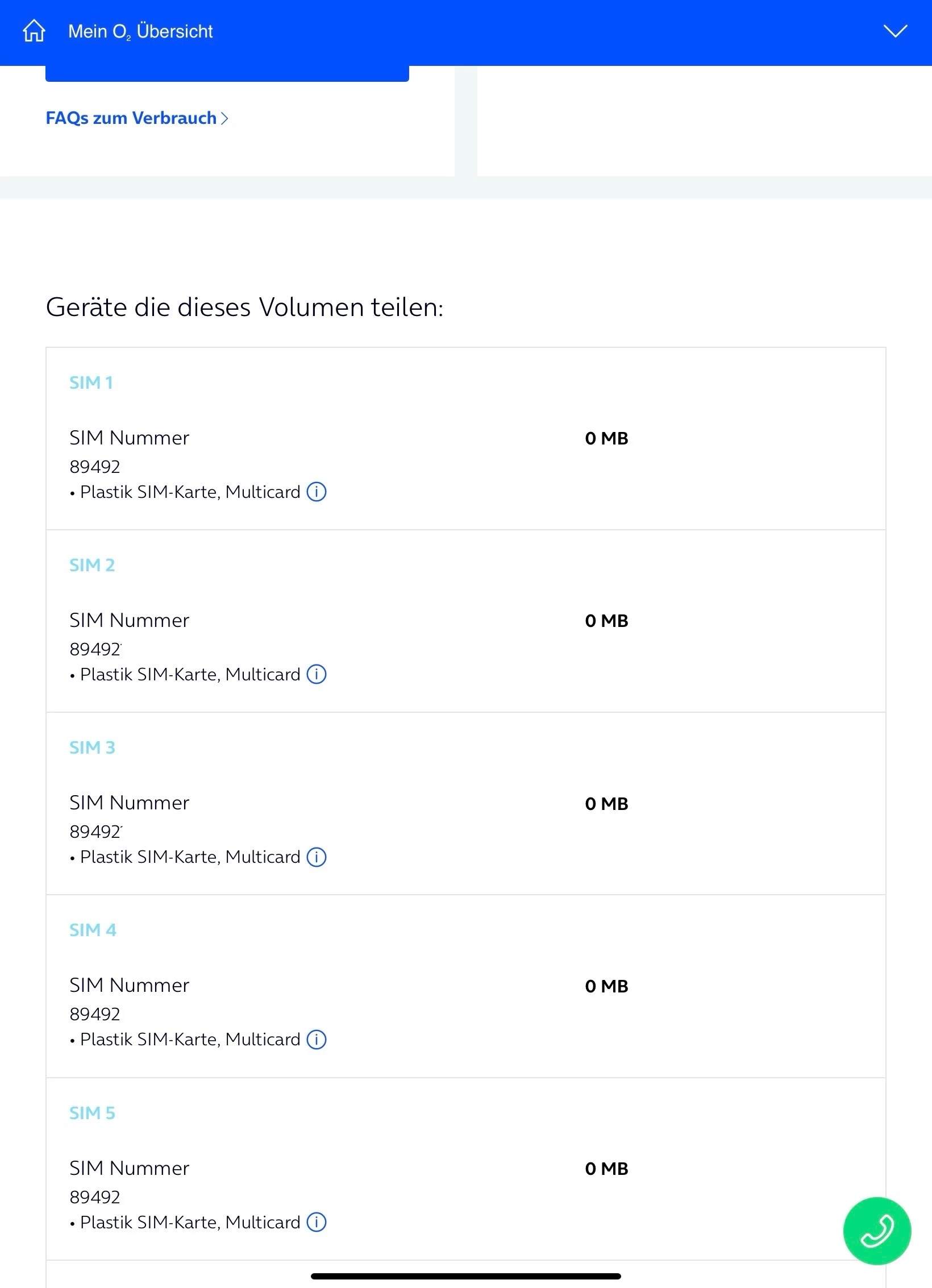Open the FAQs zum Verbrauch link
932x1288 pixels.
coord(131,118)
